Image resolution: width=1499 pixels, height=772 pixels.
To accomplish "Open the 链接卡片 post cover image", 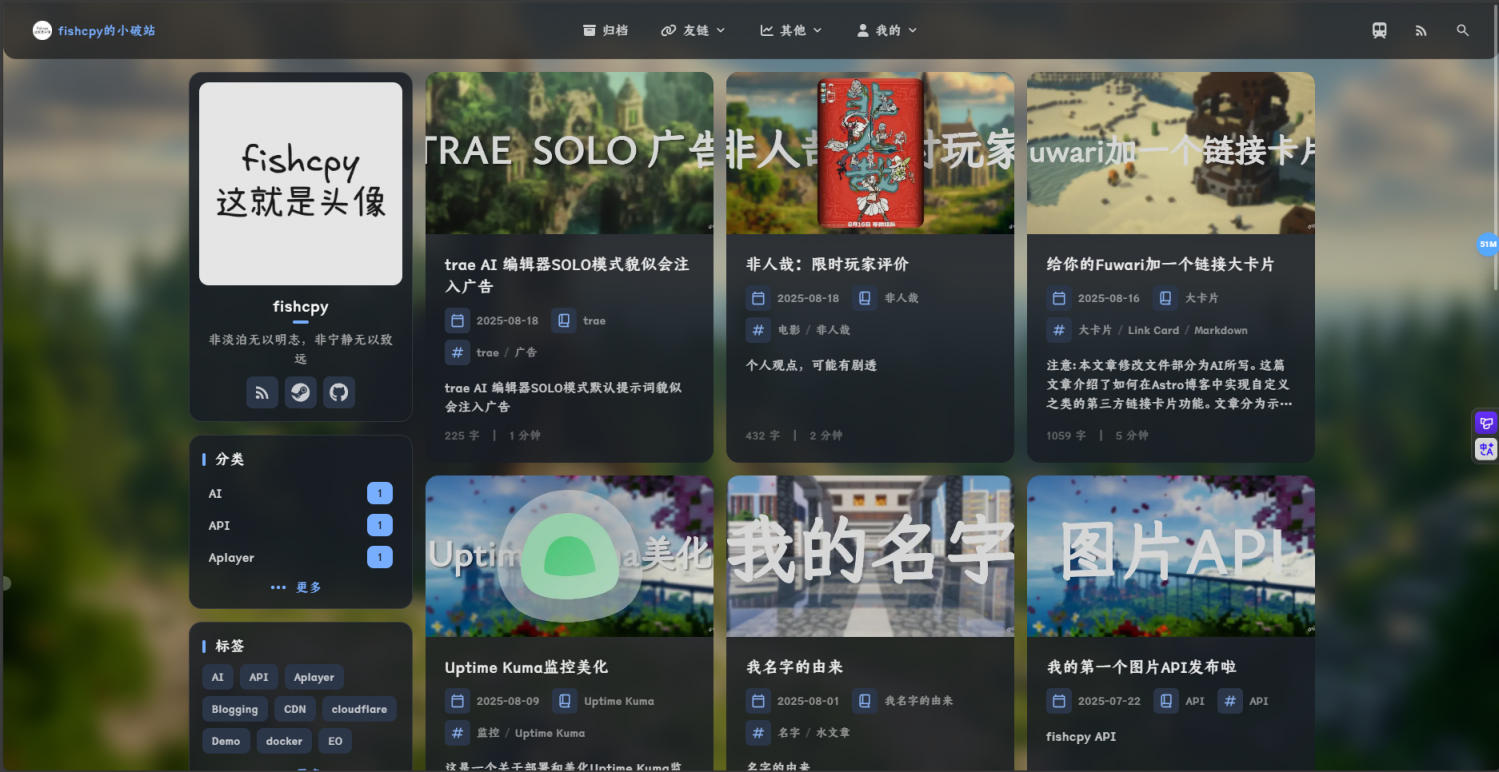I will pos(1171,153).
